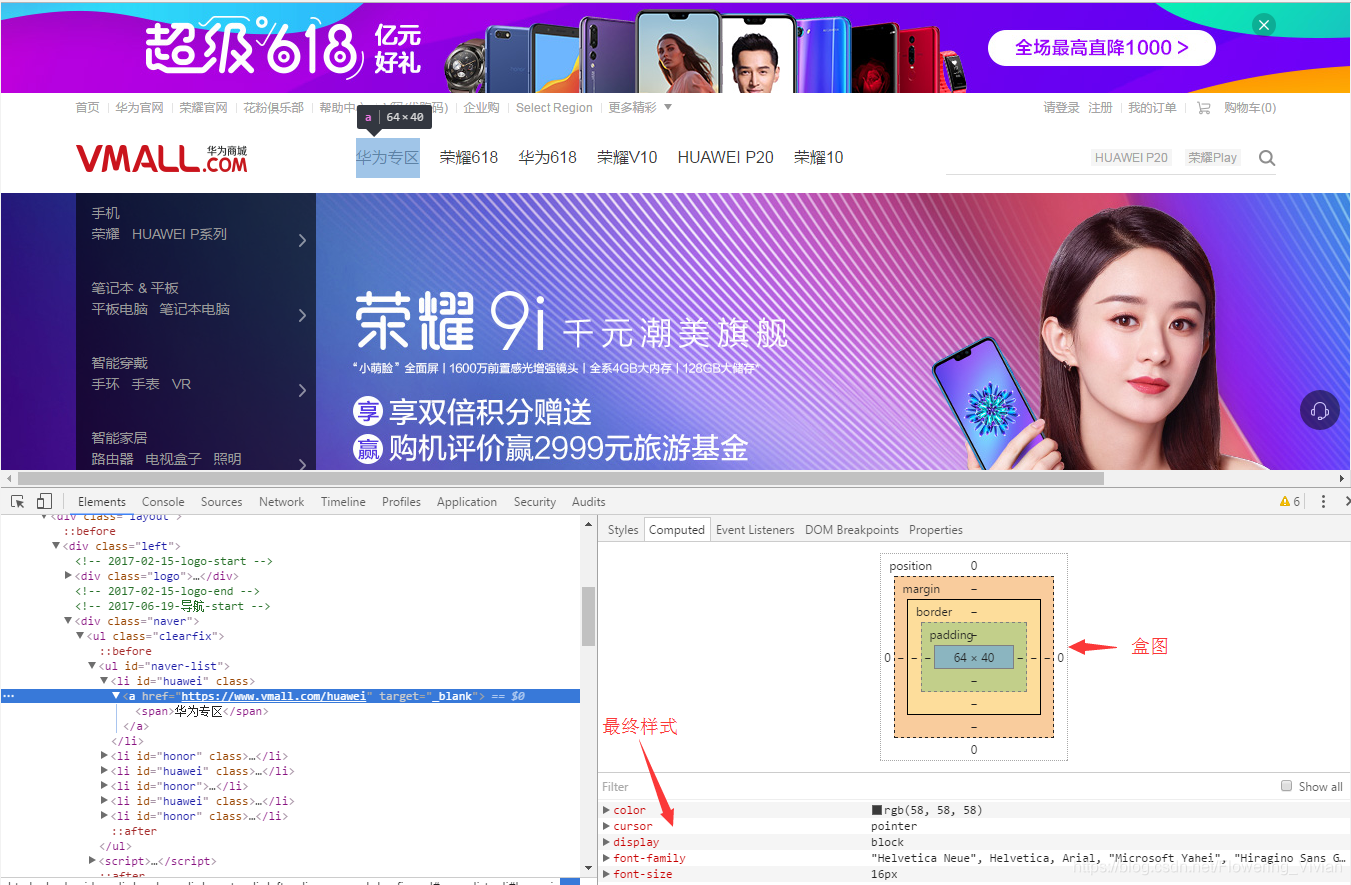The image size is (1351, 885).
Task: Select the selected anchor href DOM row
Action: [x=290, y=696]
